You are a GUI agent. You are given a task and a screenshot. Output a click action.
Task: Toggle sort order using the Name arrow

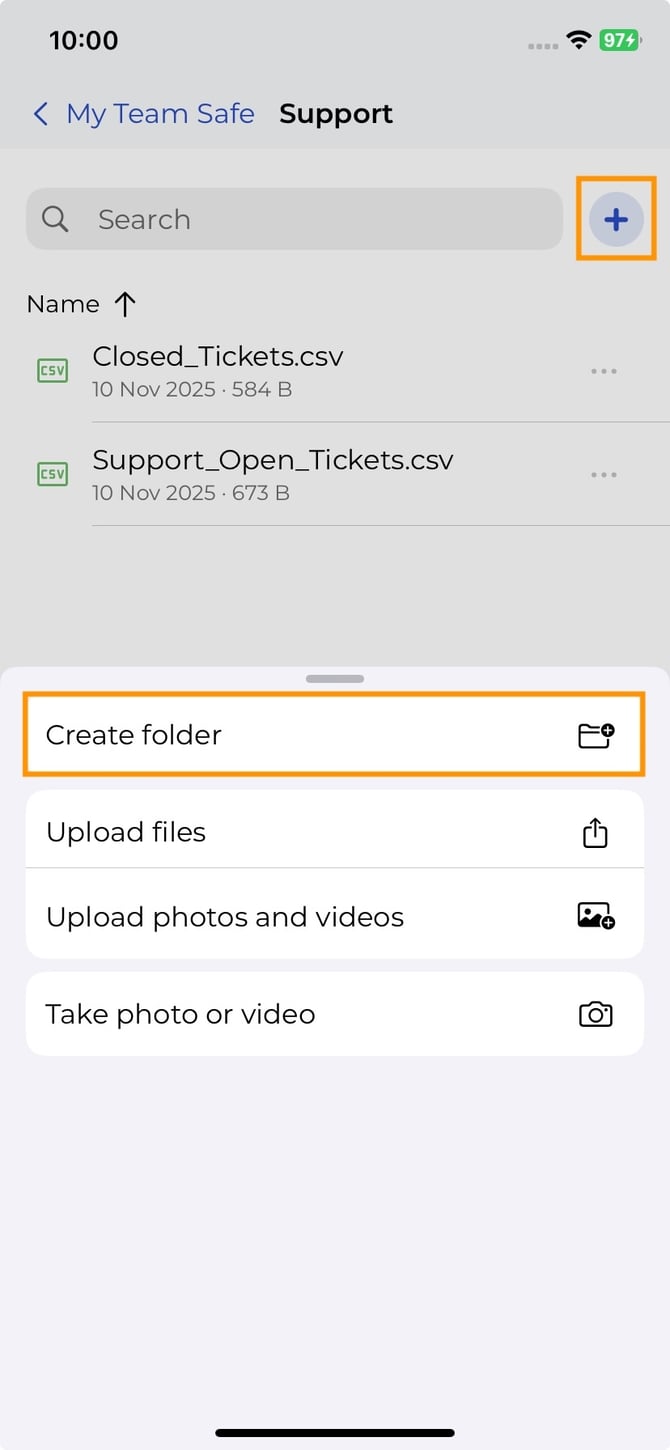click(125, 303)
